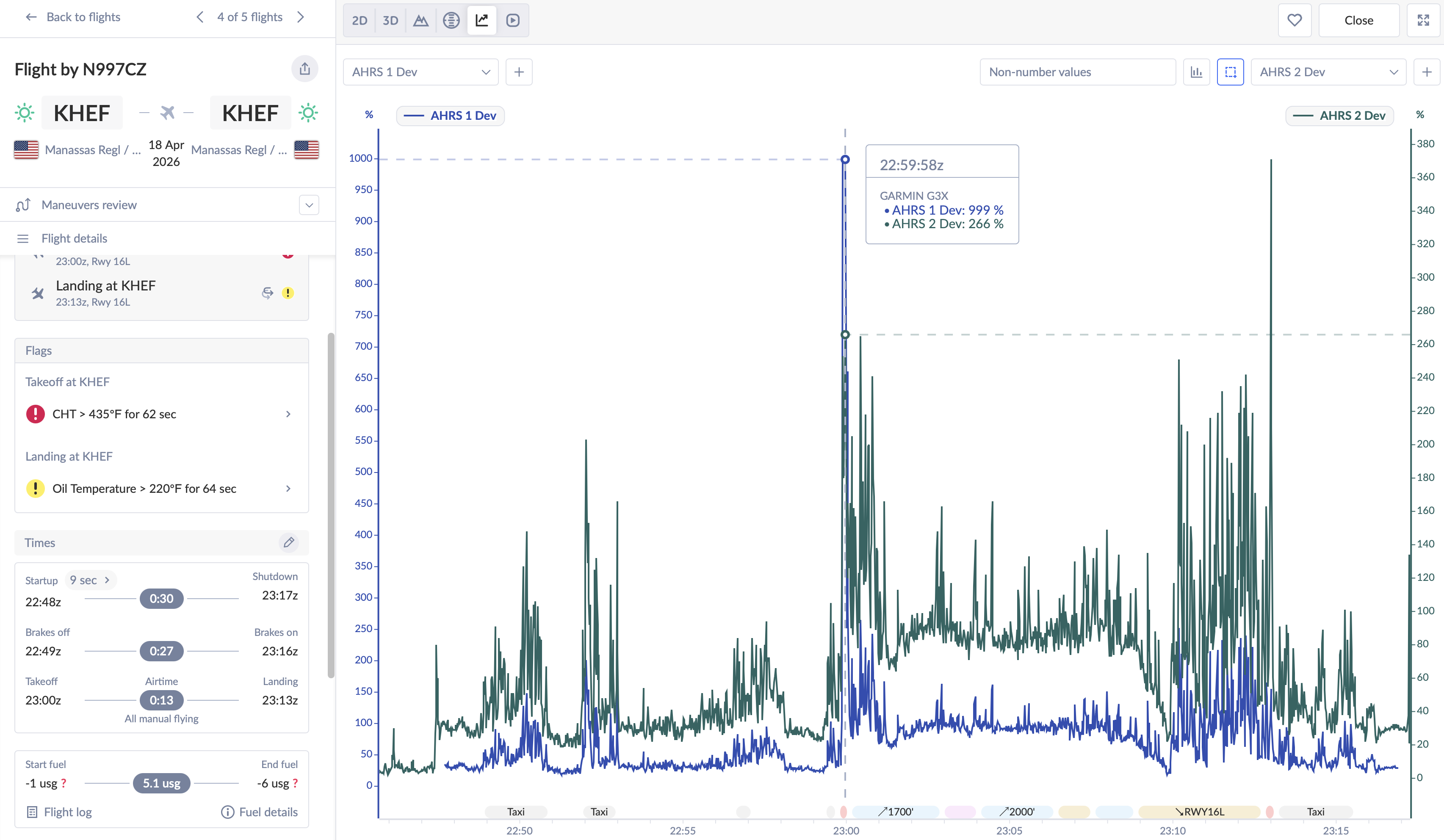This screenshot has width=1444, height=840.
Task: Add this flight to favorites with heart icon
Action: [1295, 21]
